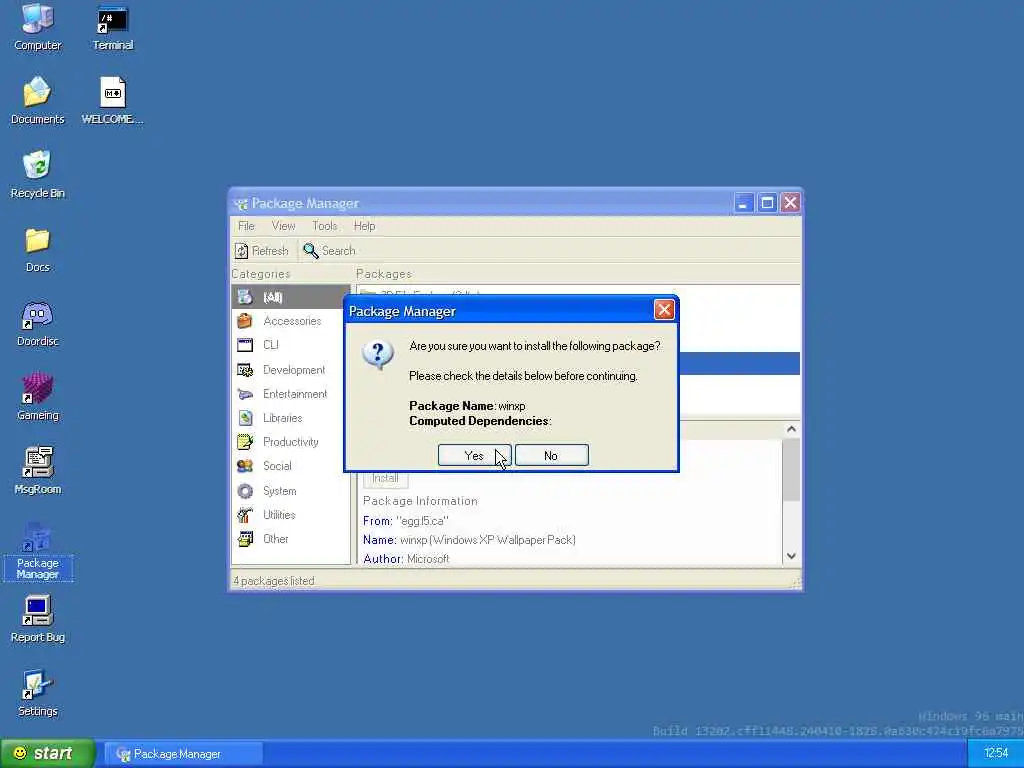Viewport: 1024px width, 768px height.
Task: Open the Settings desktop shortcut
Action: 37,693
